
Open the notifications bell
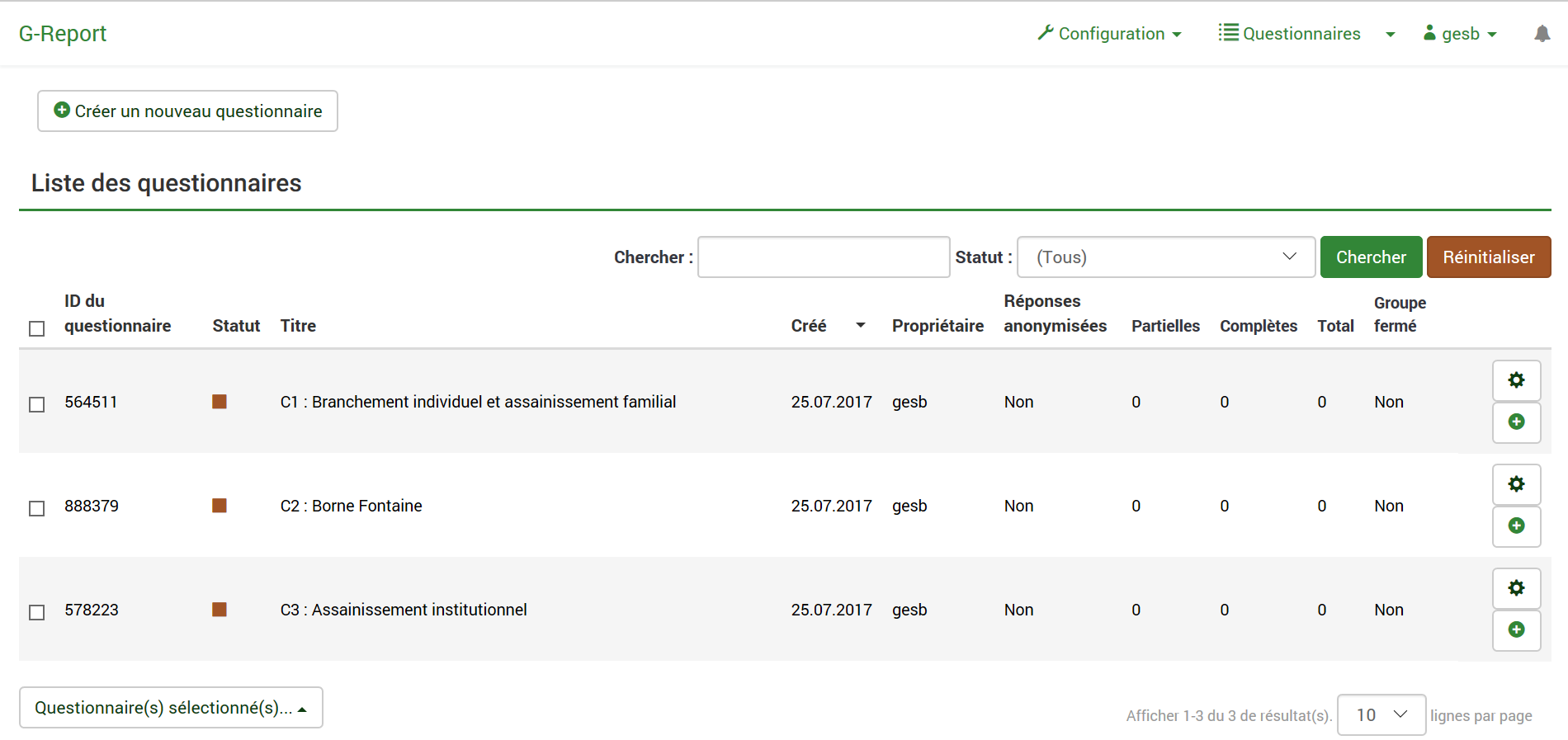click(1542, 34)
